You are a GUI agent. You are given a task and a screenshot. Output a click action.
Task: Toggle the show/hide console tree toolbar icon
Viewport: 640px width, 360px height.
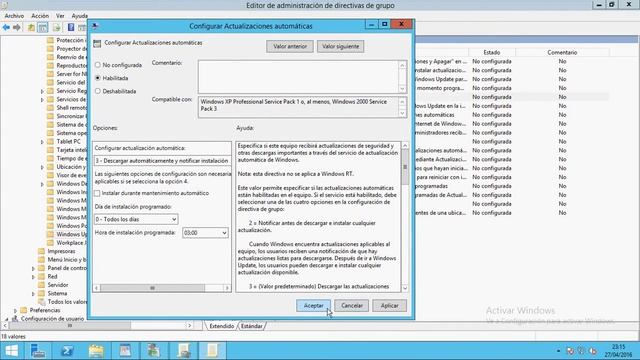click(42, 27)
